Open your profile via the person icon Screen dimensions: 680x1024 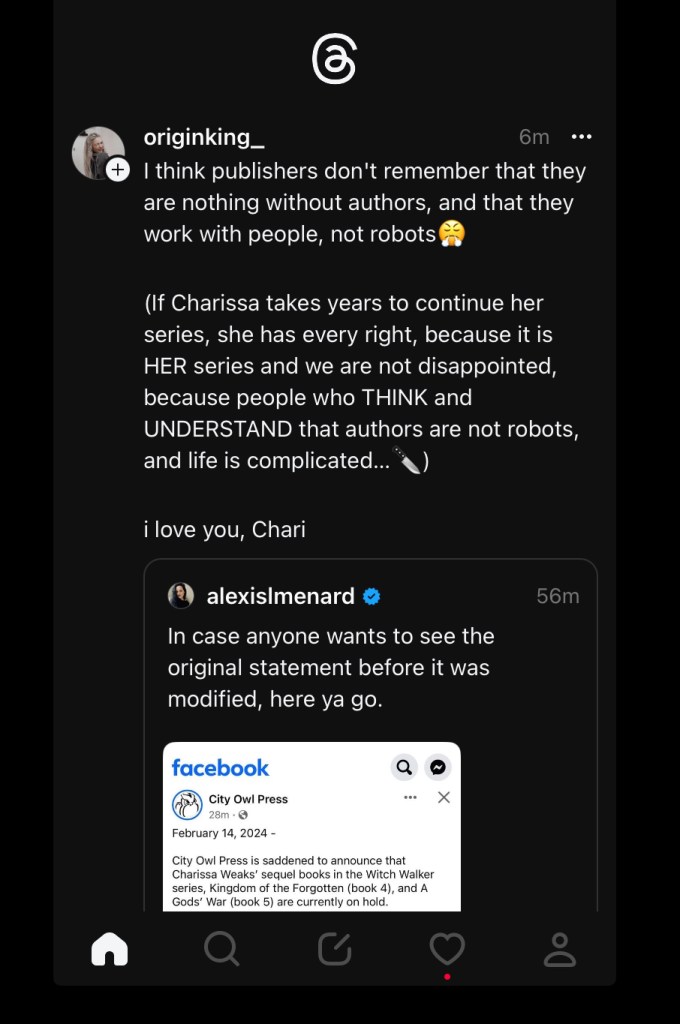[x=559, y=949]
